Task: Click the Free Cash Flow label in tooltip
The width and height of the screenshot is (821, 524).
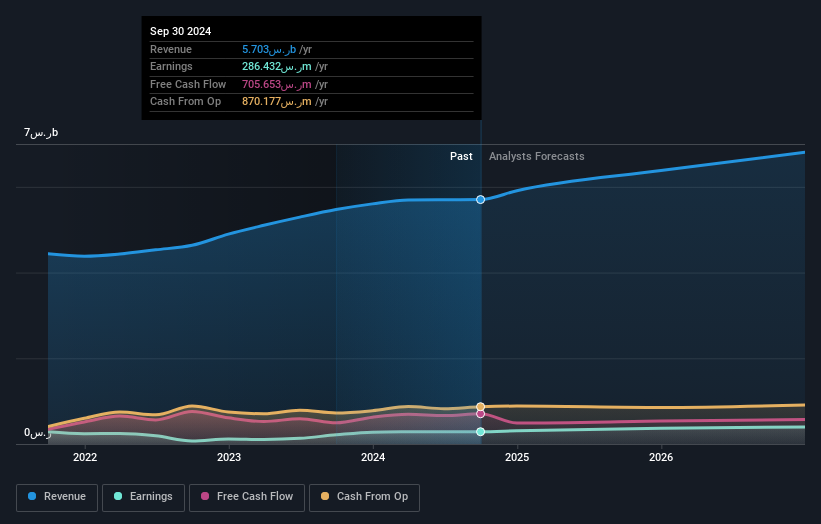Action: (x=188, y=84)
